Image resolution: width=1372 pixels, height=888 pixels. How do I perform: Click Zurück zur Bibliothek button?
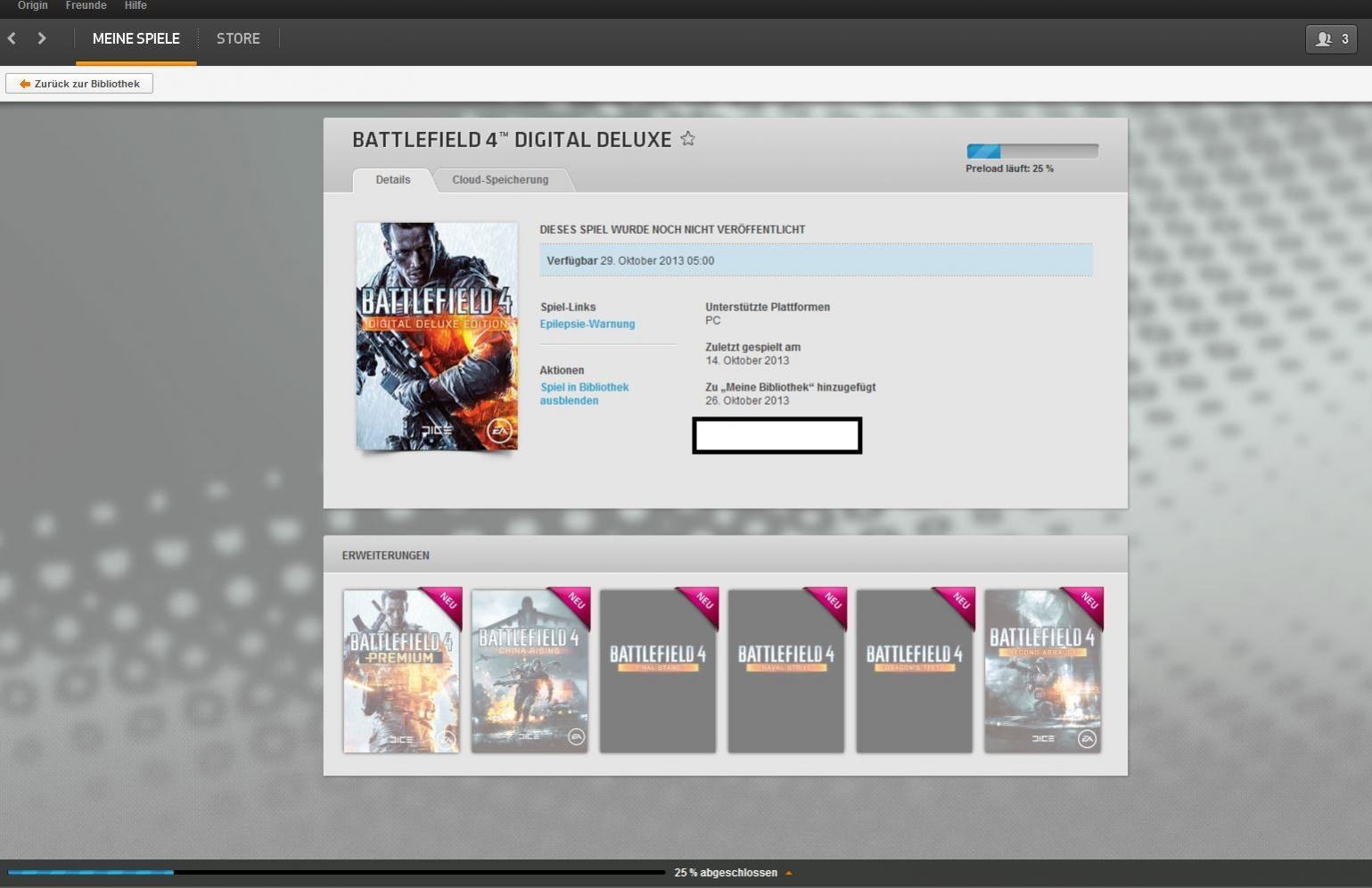tap(79, 84)
